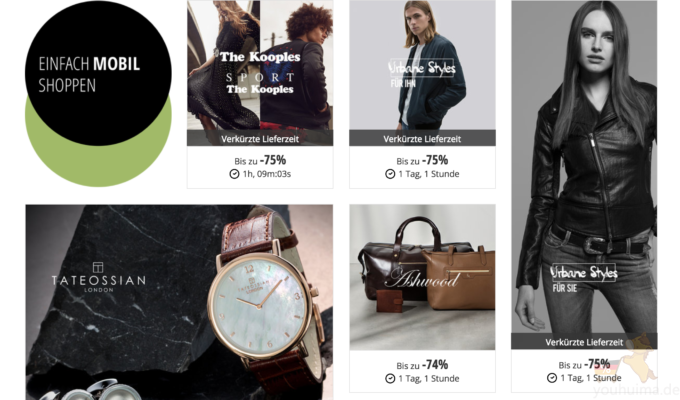Click clock icon under Urbane Styles Für Ihn

point(390,174)
